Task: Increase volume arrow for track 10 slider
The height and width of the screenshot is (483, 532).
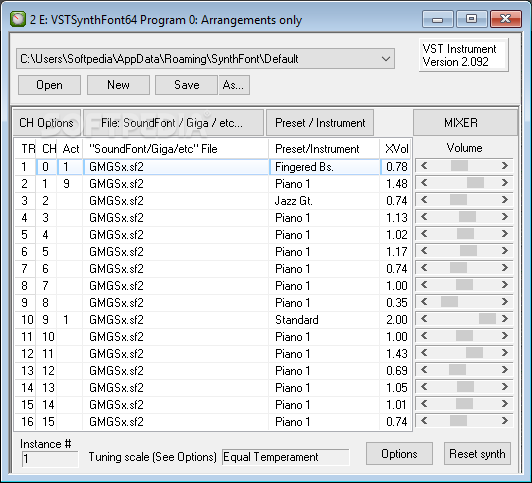Action: 505,318
